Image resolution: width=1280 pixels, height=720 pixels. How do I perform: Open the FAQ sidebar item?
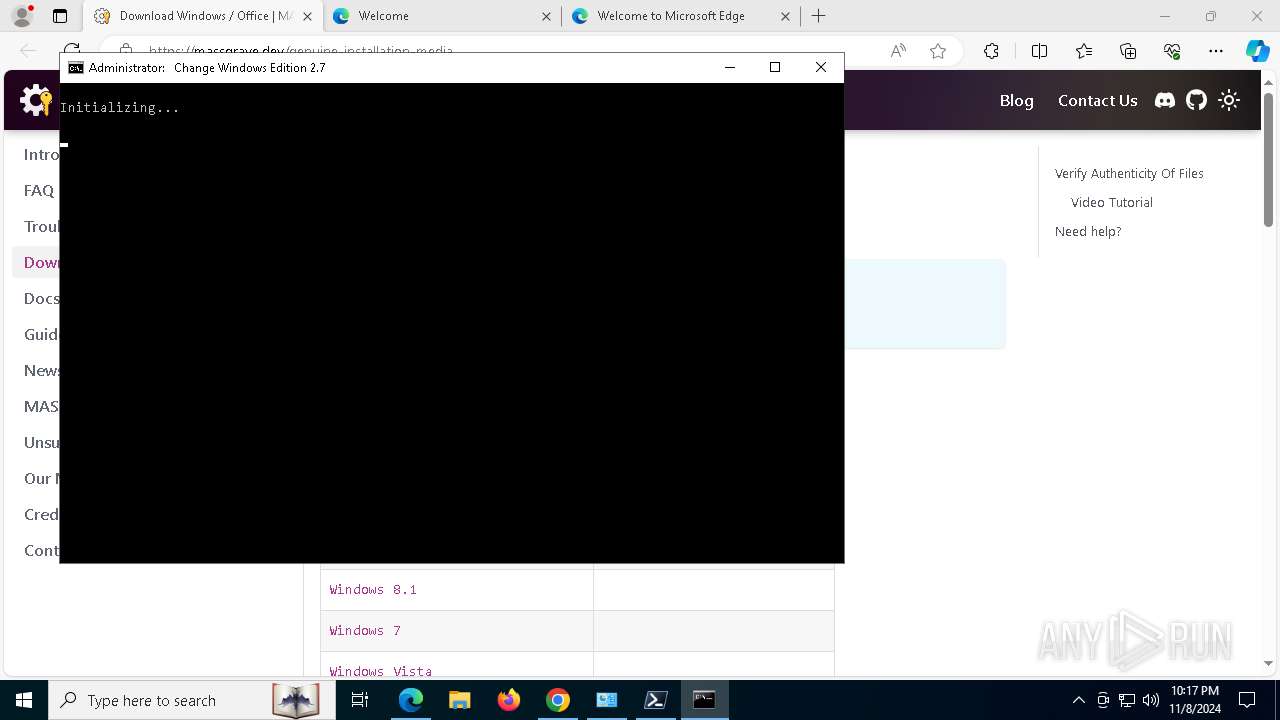pos(39,190)
